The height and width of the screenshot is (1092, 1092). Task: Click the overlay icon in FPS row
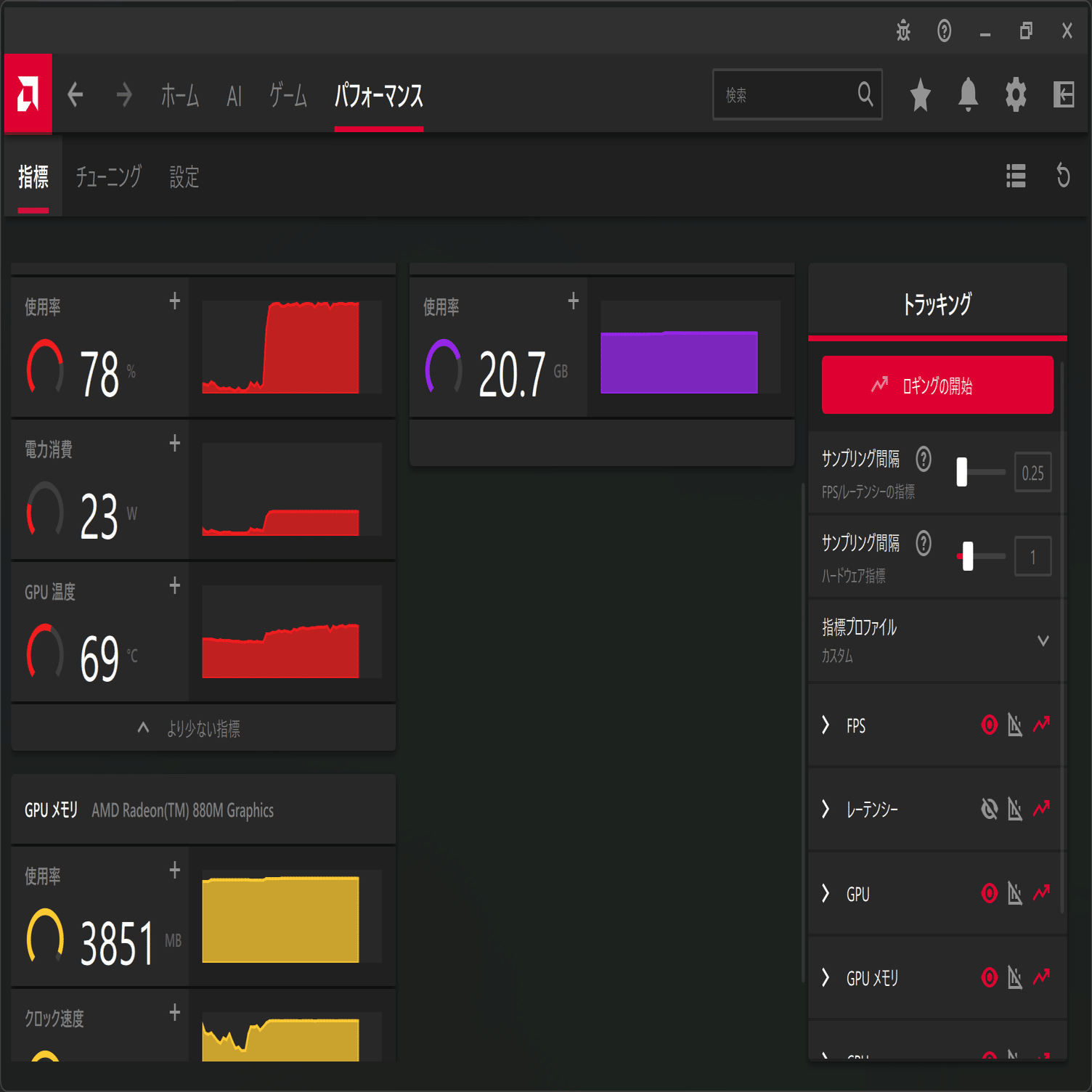click(x=1015, y=725)
